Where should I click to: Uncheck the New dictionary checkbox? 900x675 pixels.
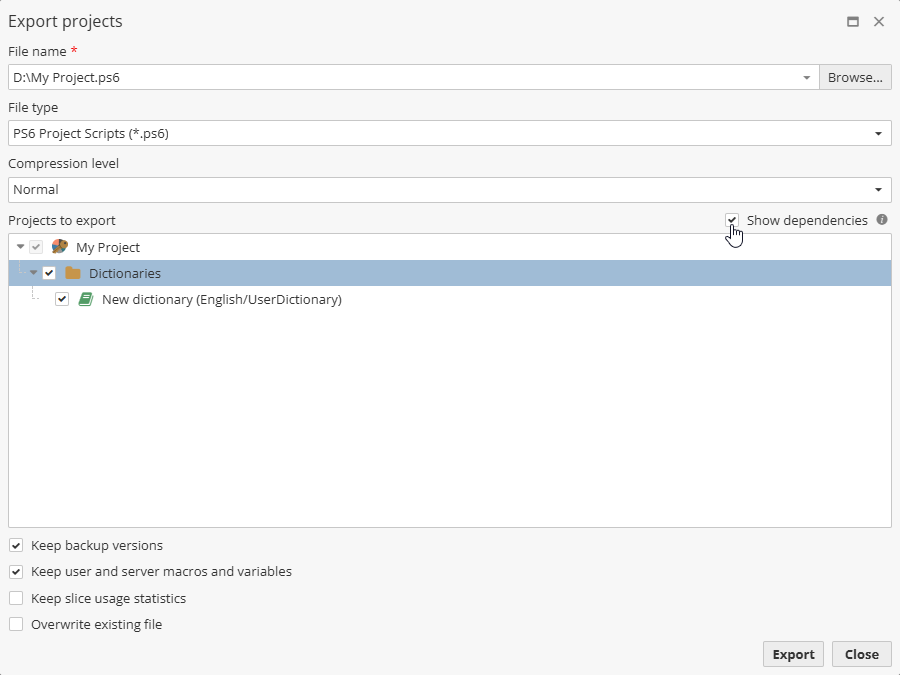point(62,299)
